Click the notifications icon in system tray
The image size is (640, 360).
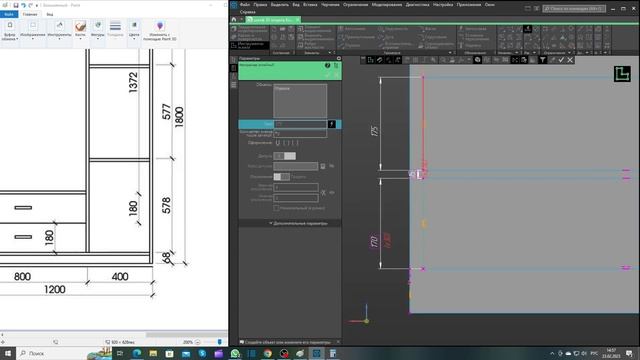(629, 353)
